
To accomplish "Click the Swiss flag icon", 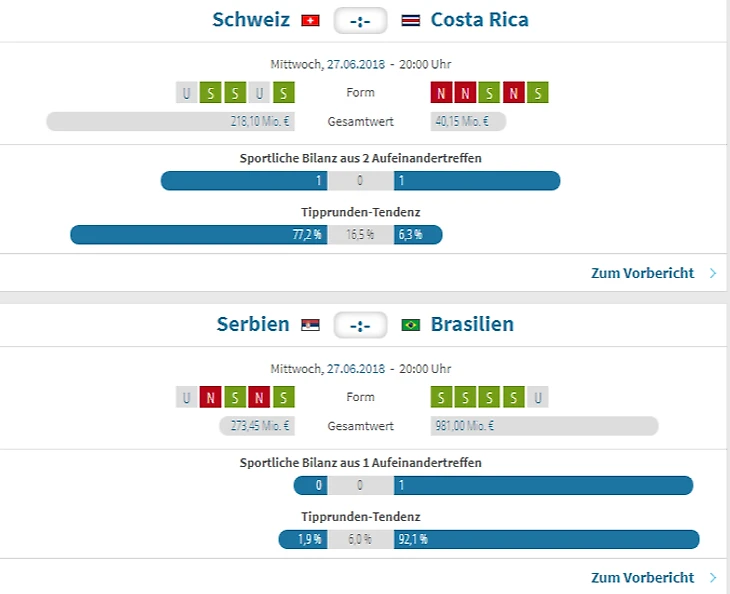I will click(310, 21).
